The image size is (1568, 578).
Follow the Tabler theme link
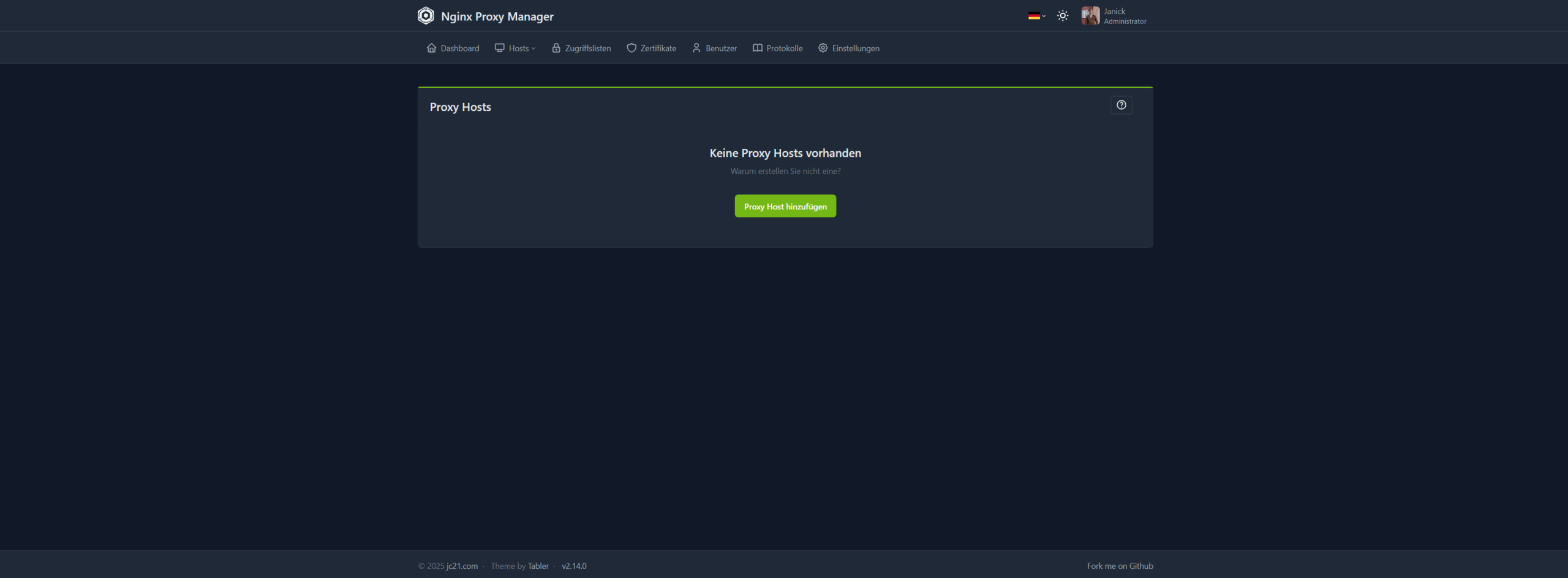click(x=538, y=566)
